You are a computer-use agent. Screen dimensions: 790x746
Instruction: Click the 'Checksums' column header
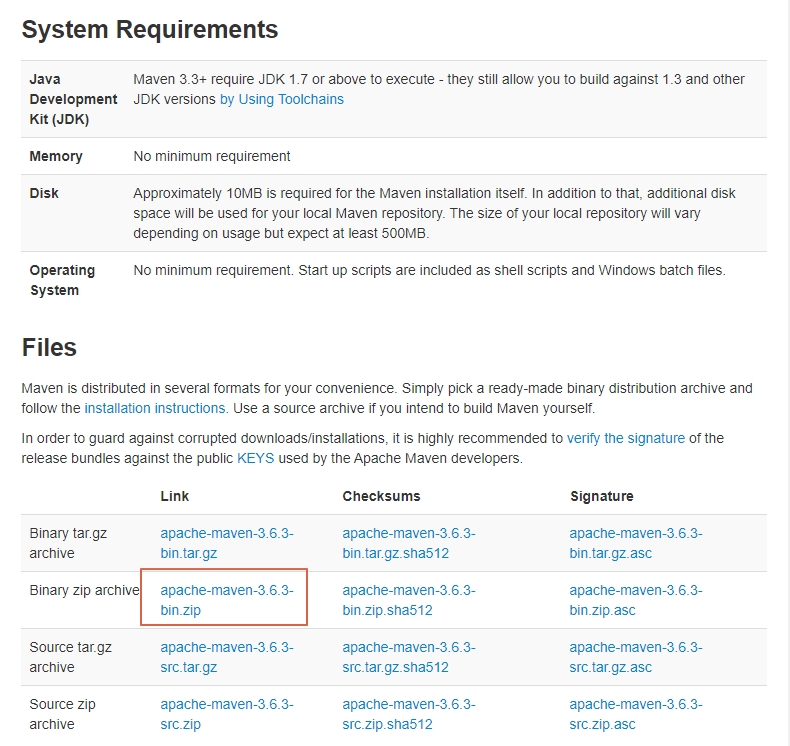click(381, 496)
